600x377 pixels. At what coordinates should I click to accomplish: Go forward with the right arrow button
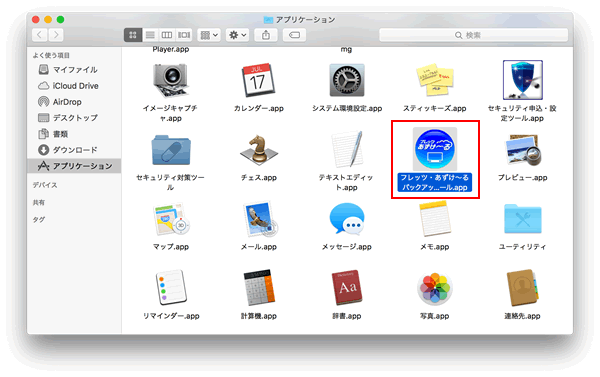pos(56,35)
